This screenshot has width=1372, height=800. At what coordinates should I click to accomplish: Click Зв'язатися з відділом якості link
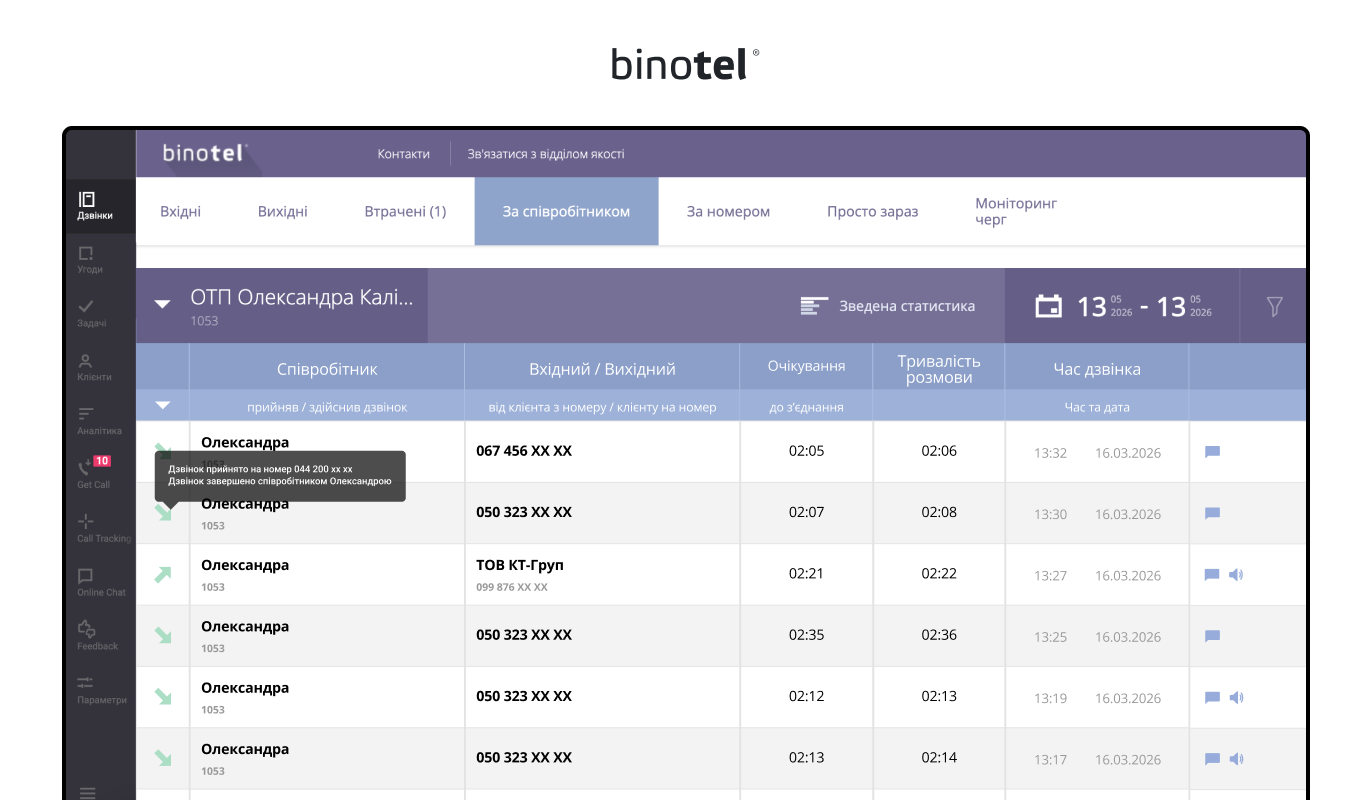[x=546, y=154]
